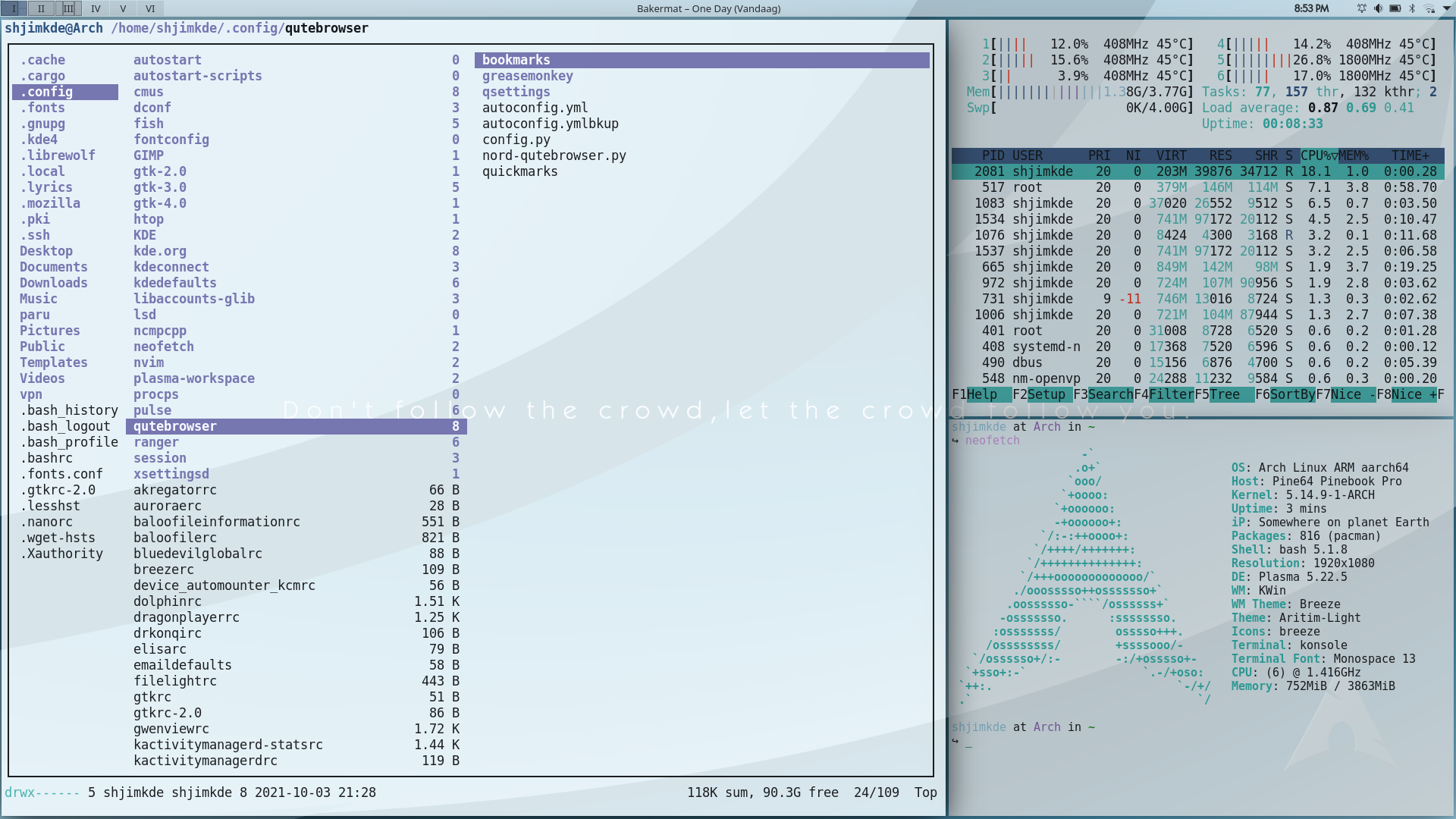
Task: Sort htop by the MEM% column header
Action: tap(1354, 155)
